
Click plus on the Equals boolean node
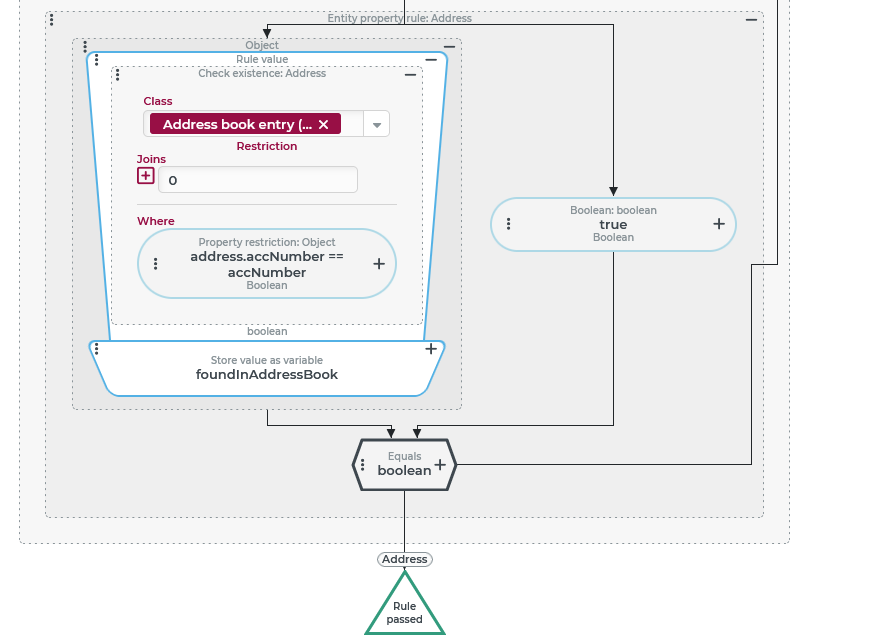click(440, 464)
